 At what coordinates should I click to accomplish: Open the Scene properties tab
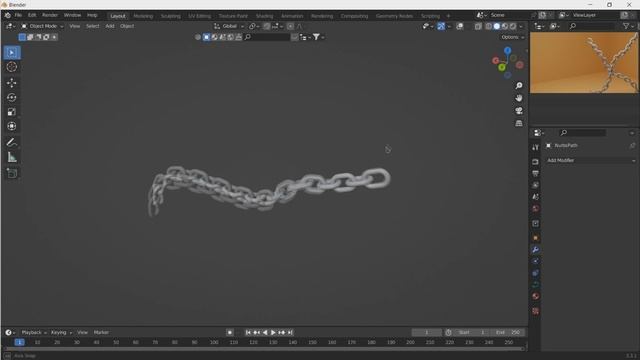coord(536,197)
